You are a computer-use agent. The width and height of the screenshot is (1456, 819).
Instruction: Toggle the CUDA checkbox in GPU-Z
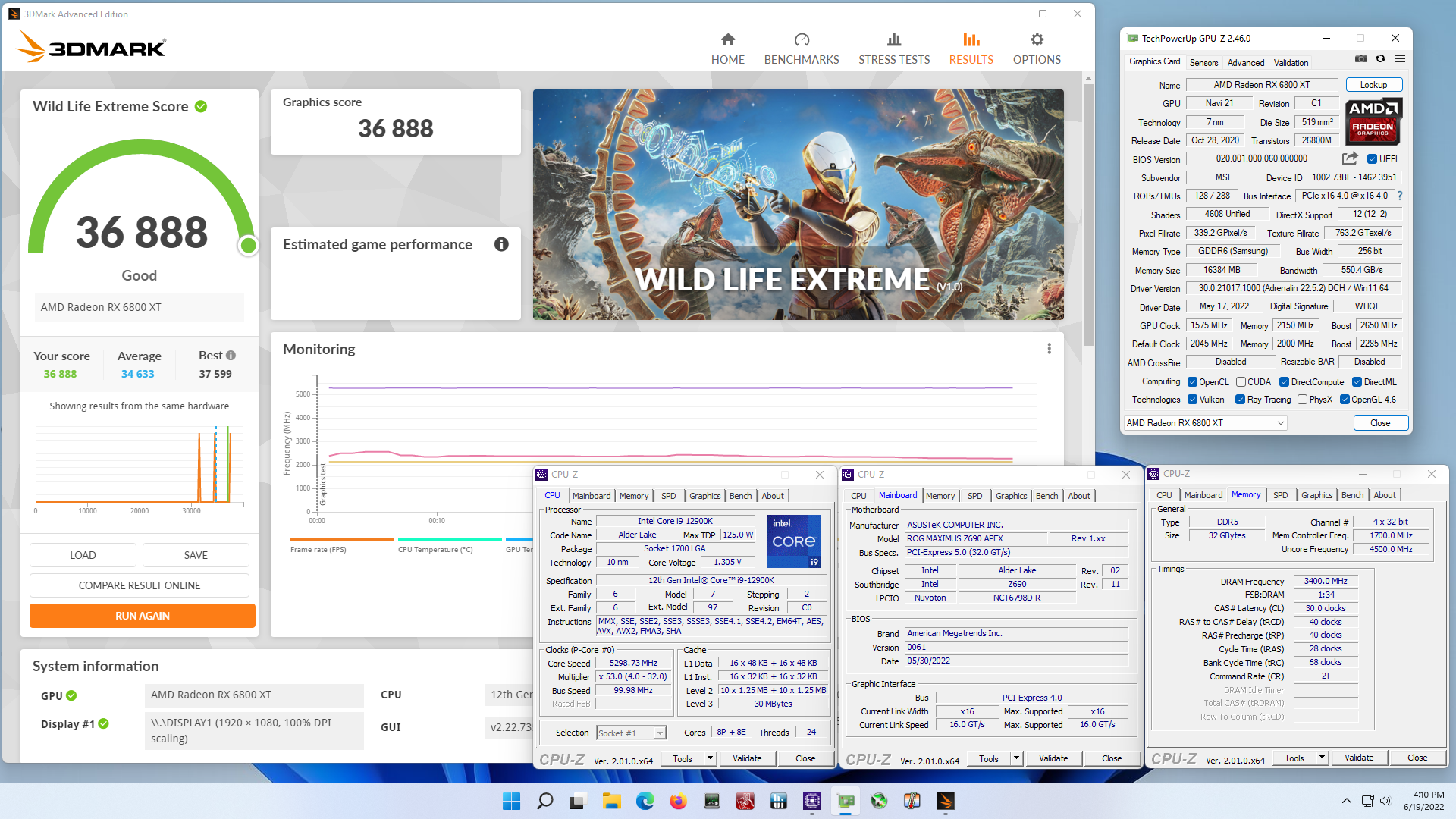1241,382
